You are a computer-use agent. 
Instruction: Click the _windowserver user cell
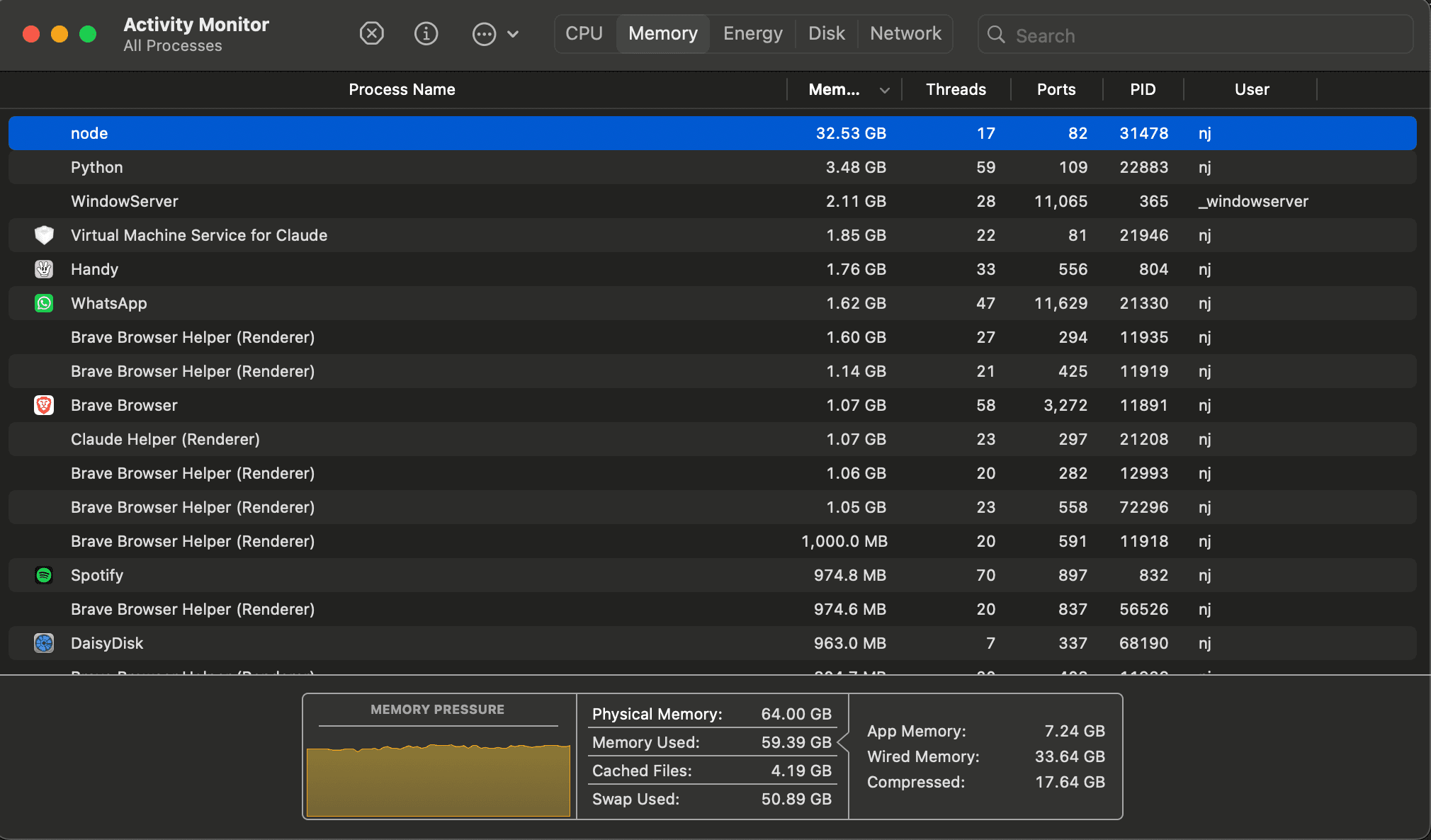point(1253,201)
